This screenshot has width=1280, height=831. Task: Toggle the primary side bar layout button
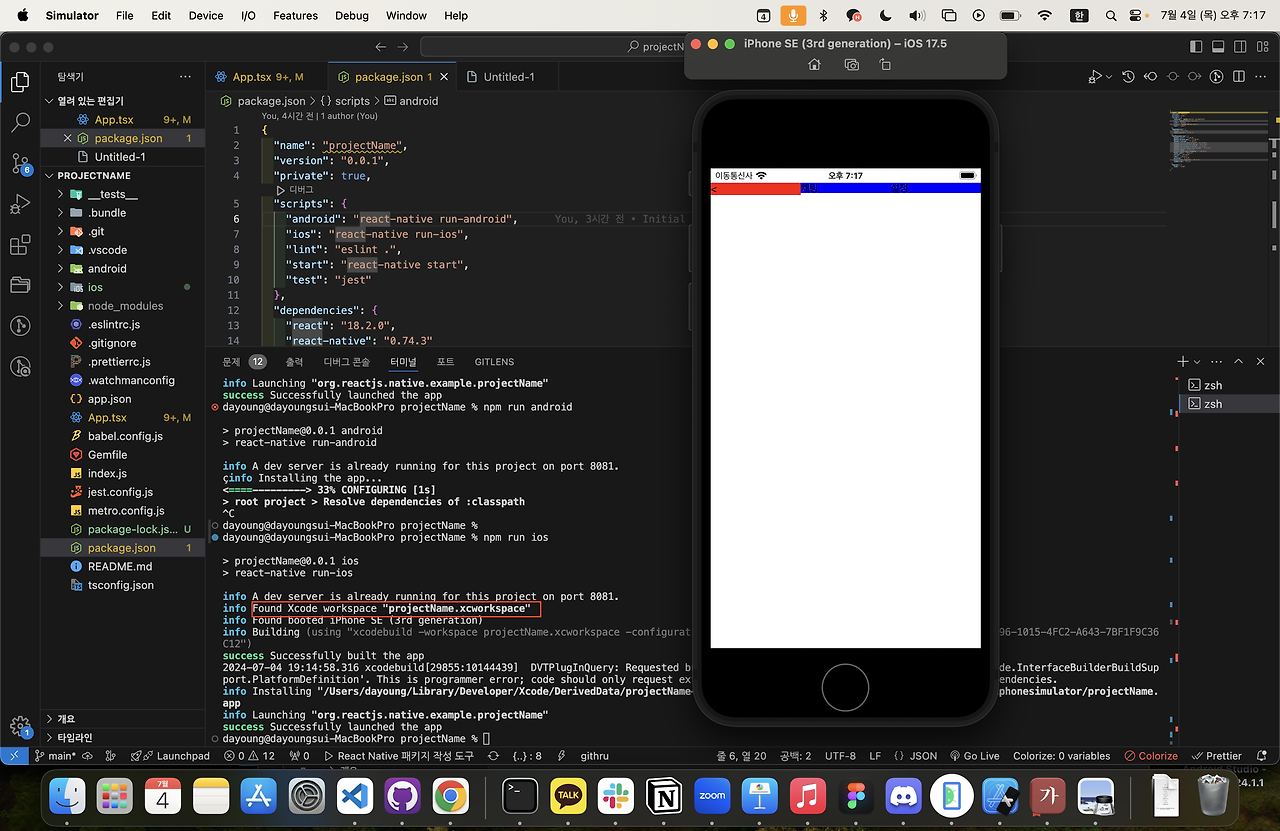click(1196, 47)
